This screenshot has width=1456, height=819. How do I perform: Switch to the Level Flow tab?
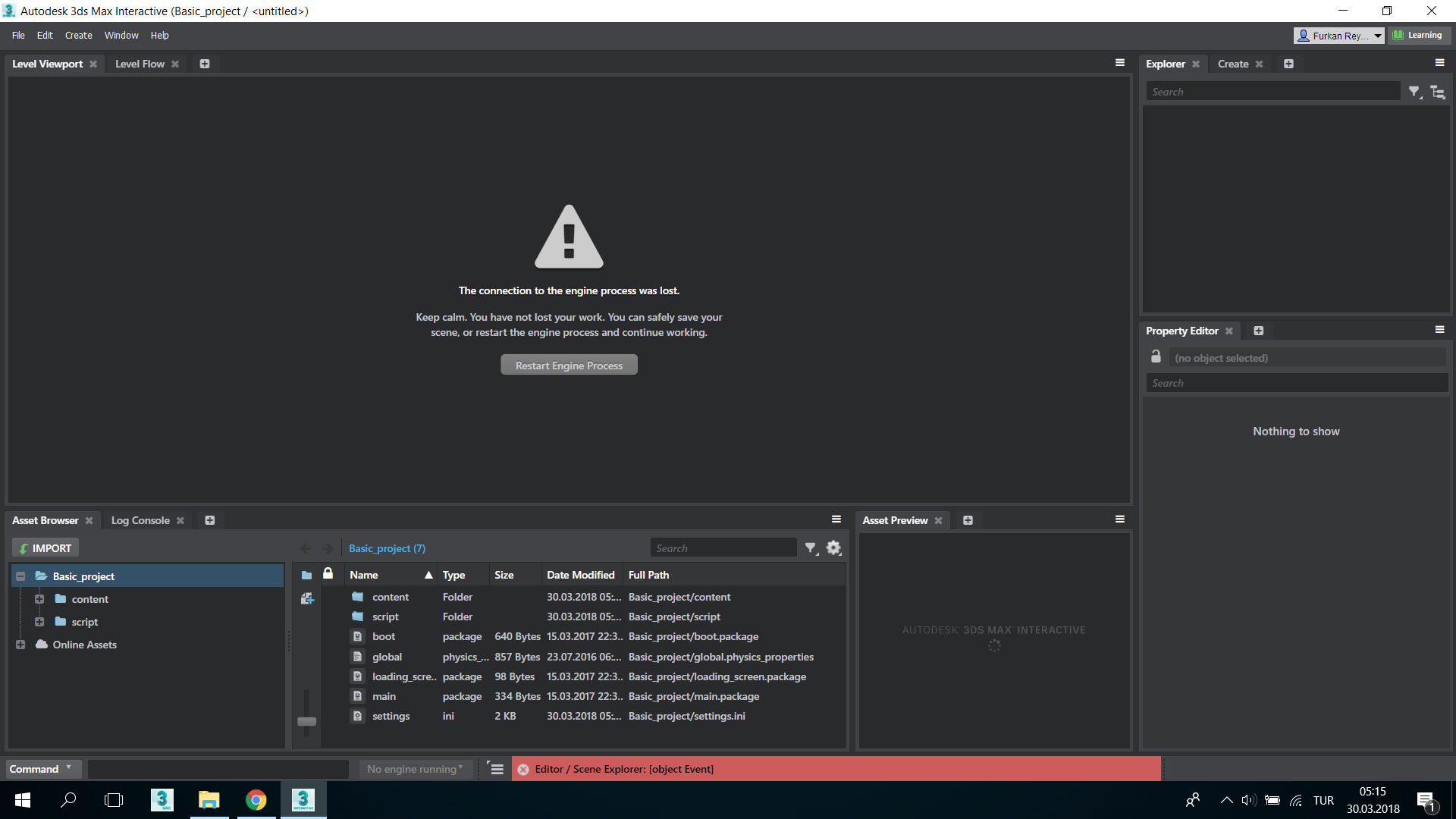(x=140, y=64)
